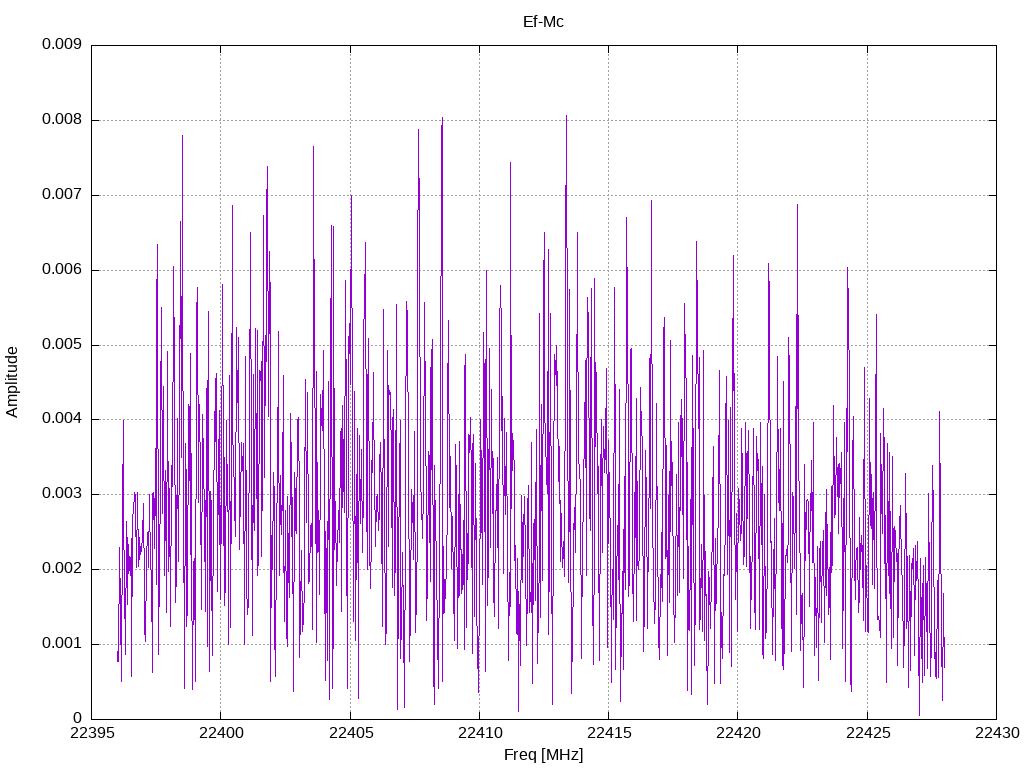Viewport: 1024px width, 768px height.
Task: Click the y-axis tick label 0.003
Action: pos(62,494)
